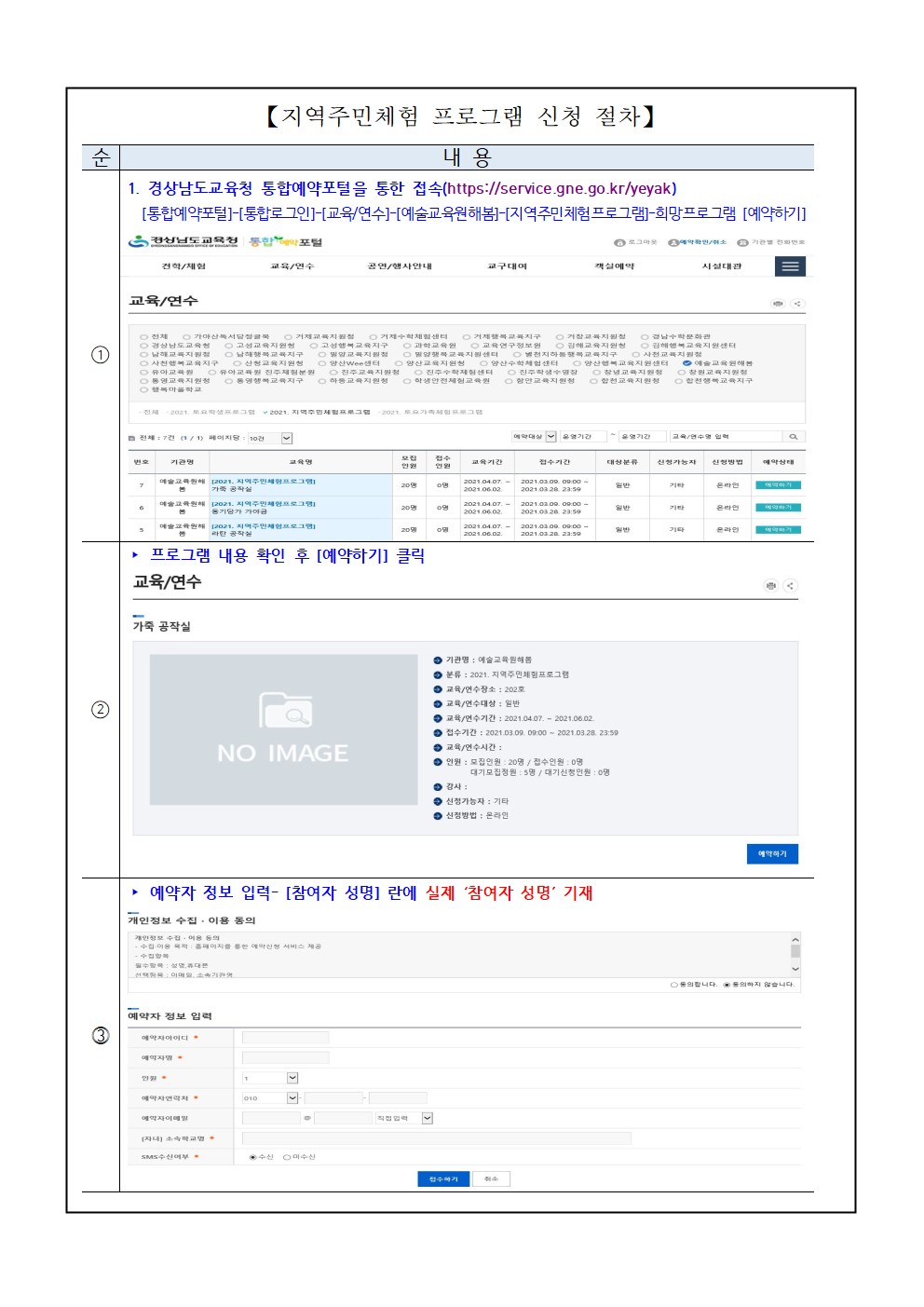
Task: Select the 예술교육원해봄 radio button
Action: (x=687, y=363)
